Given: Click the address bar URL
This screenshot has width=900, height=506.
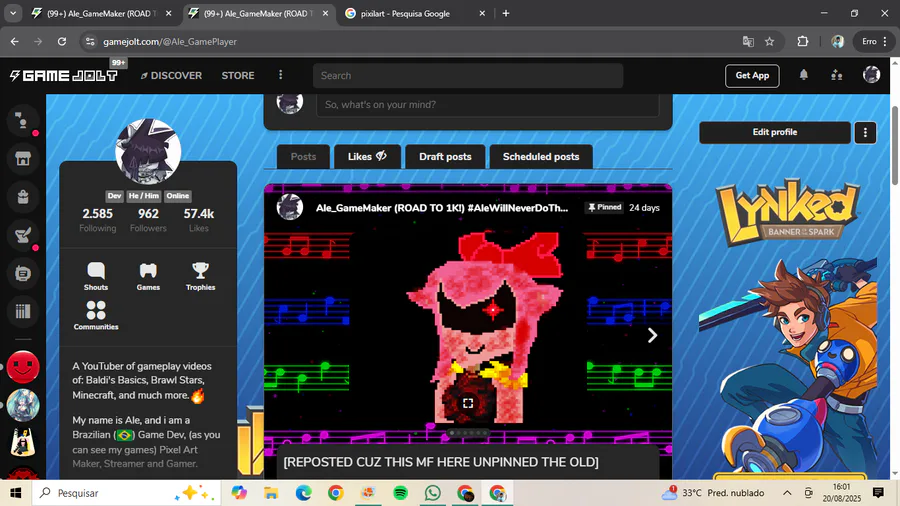Looking at the screenshot, I should (170, 42).
